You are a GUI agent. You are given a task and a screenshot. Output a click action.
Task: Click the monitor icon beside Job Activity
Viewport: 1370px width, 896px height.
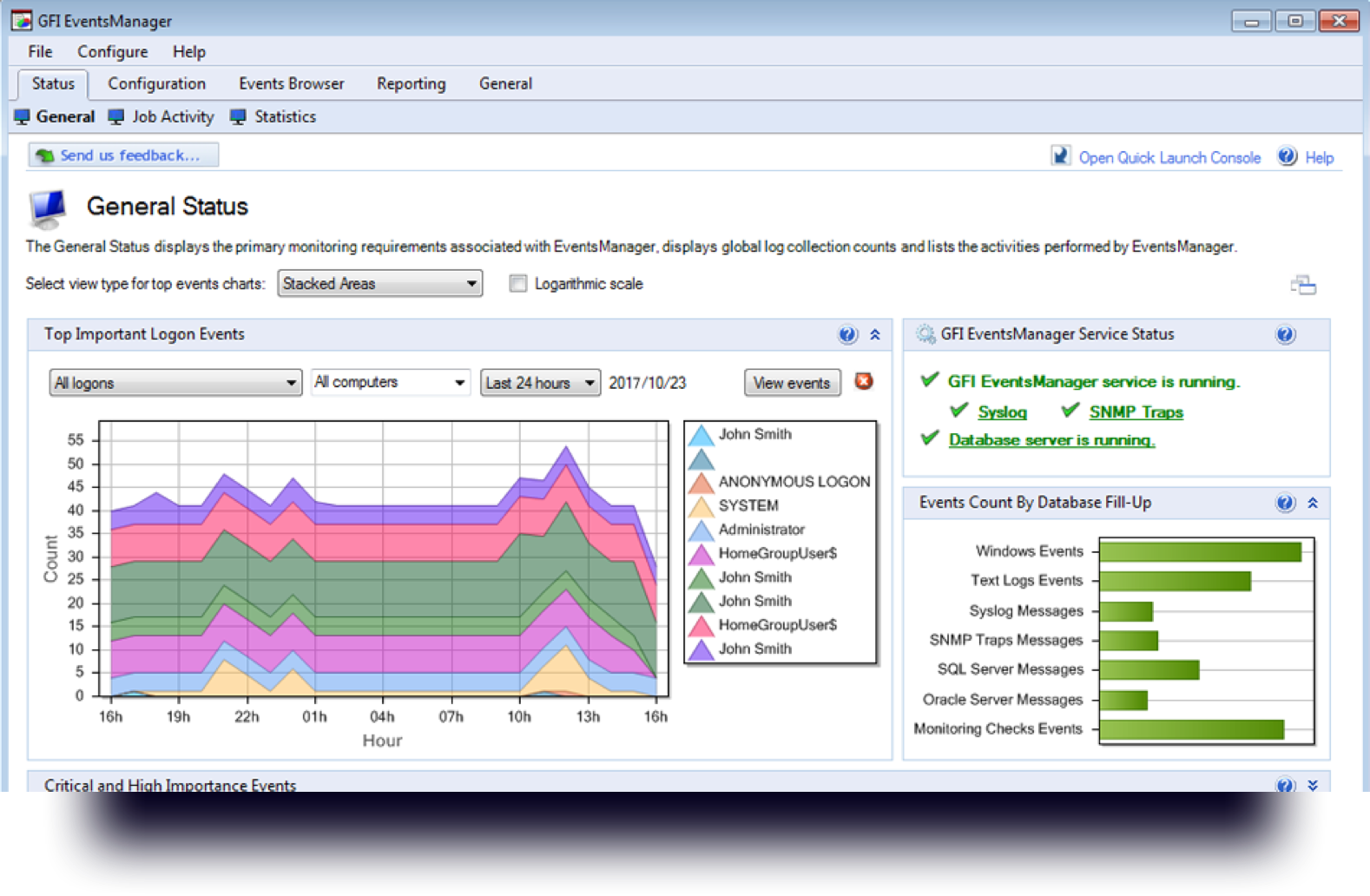116,116
